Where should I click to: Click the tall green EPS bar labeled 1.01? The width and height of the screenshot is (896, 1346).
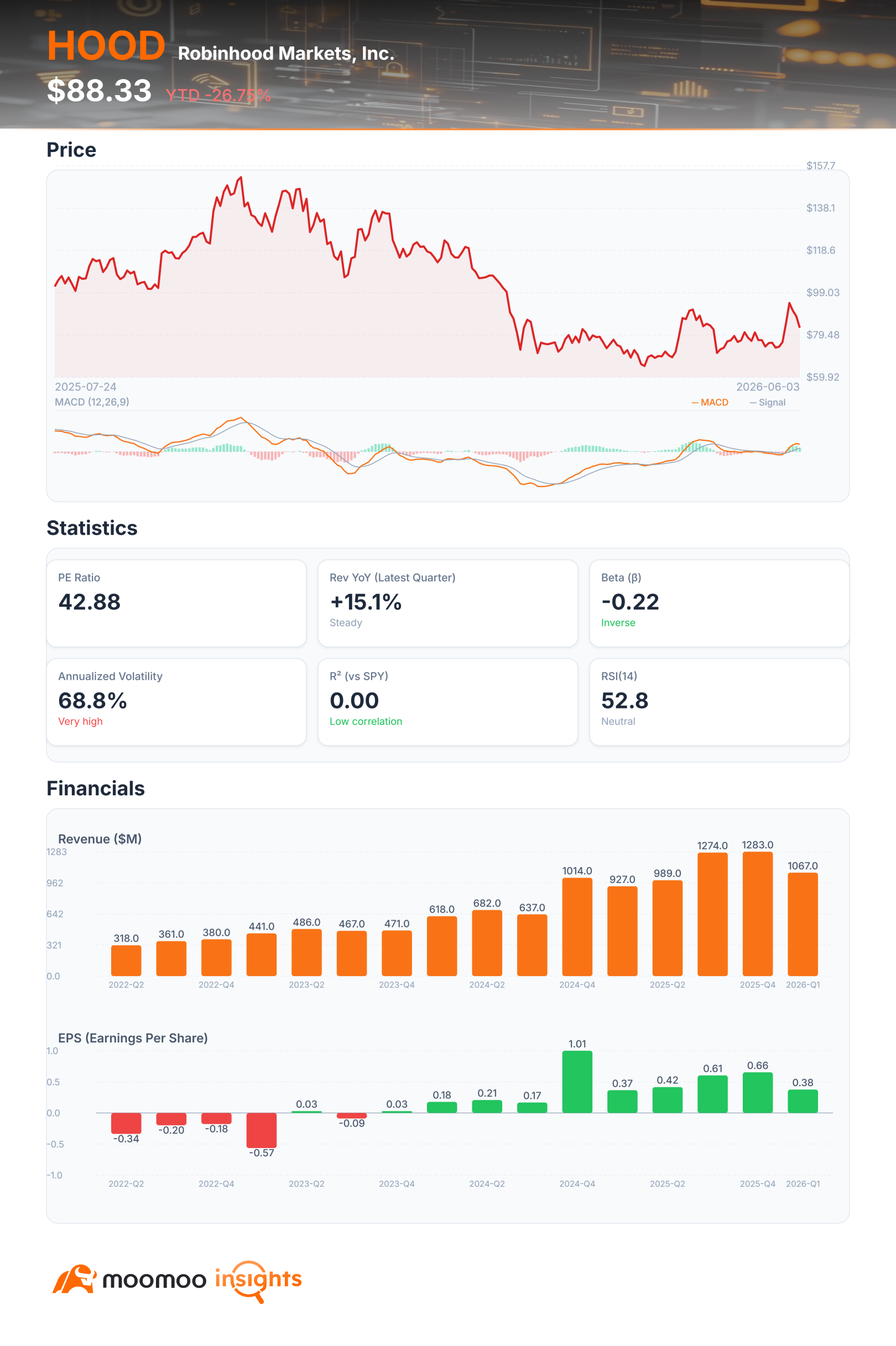[x=577, y=1082]
